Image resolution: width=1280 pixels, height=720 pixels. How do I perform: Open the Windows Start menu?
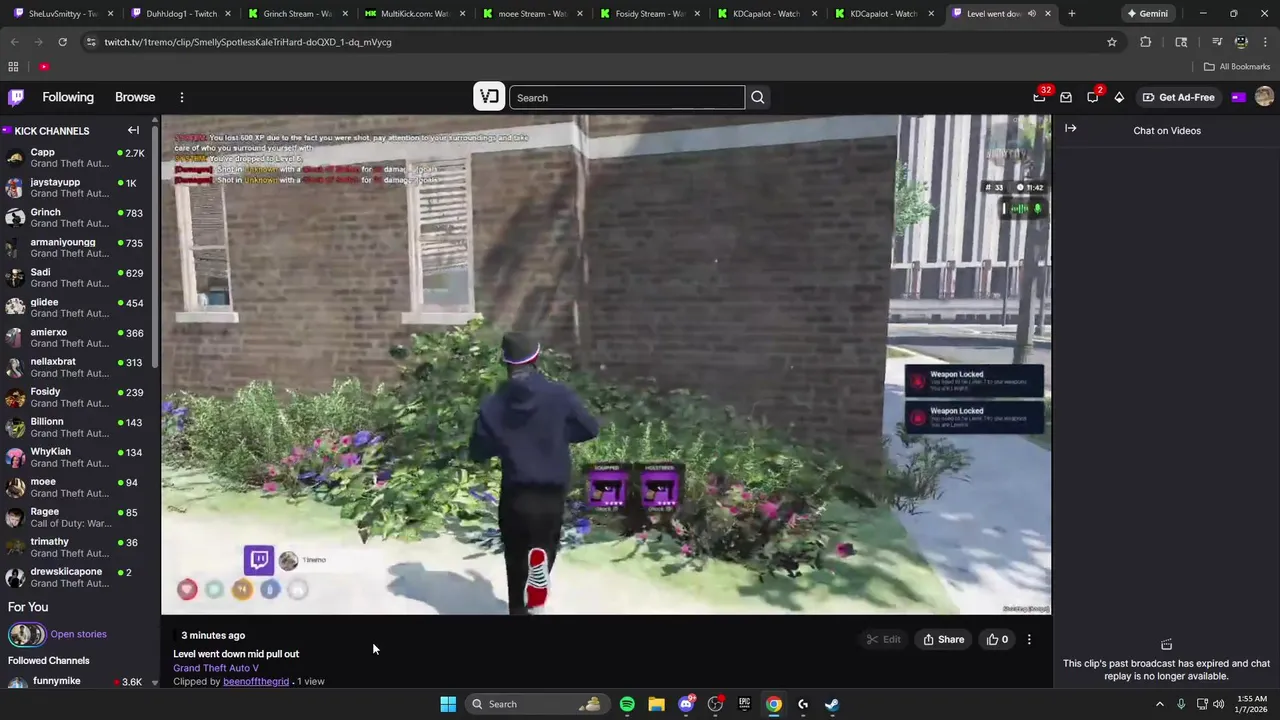[448, 704]
